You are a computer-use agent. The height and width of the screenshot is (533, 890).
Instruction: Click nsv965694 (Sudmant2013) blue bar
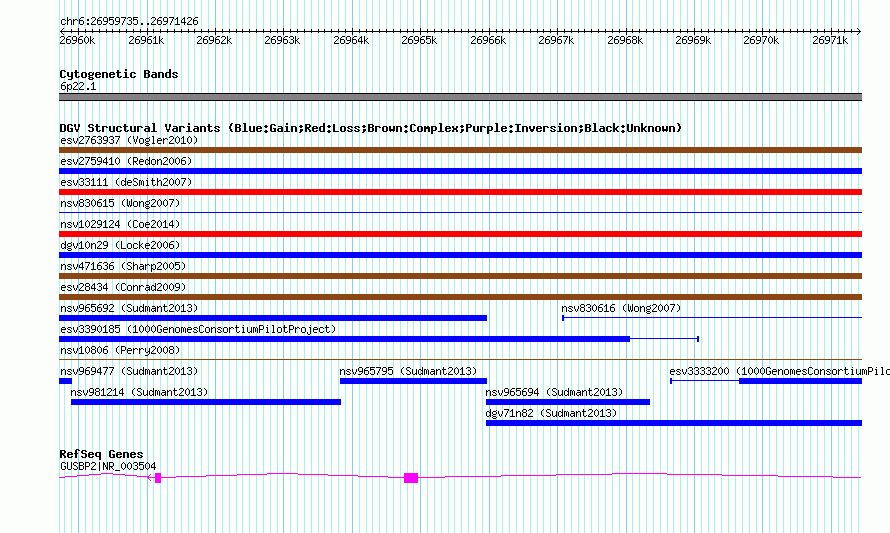click(568, 402)
